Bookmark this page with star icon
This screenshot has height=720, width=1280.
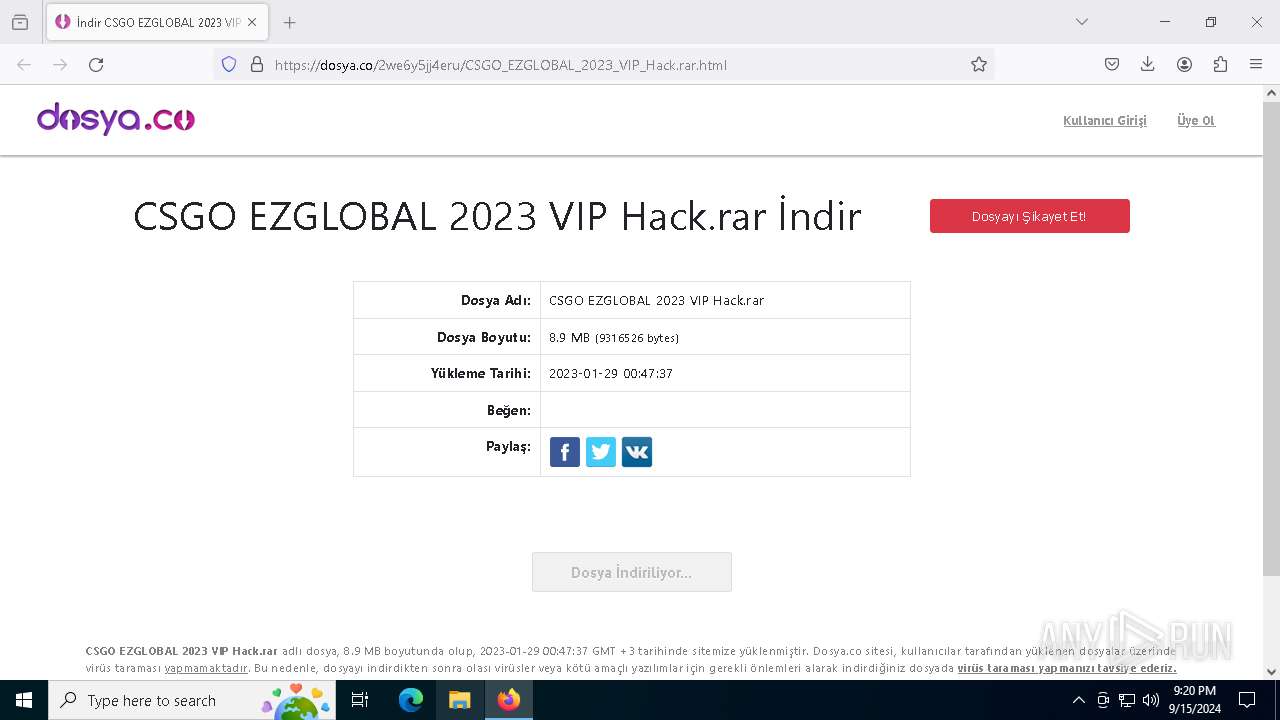(x=979, y=64)
